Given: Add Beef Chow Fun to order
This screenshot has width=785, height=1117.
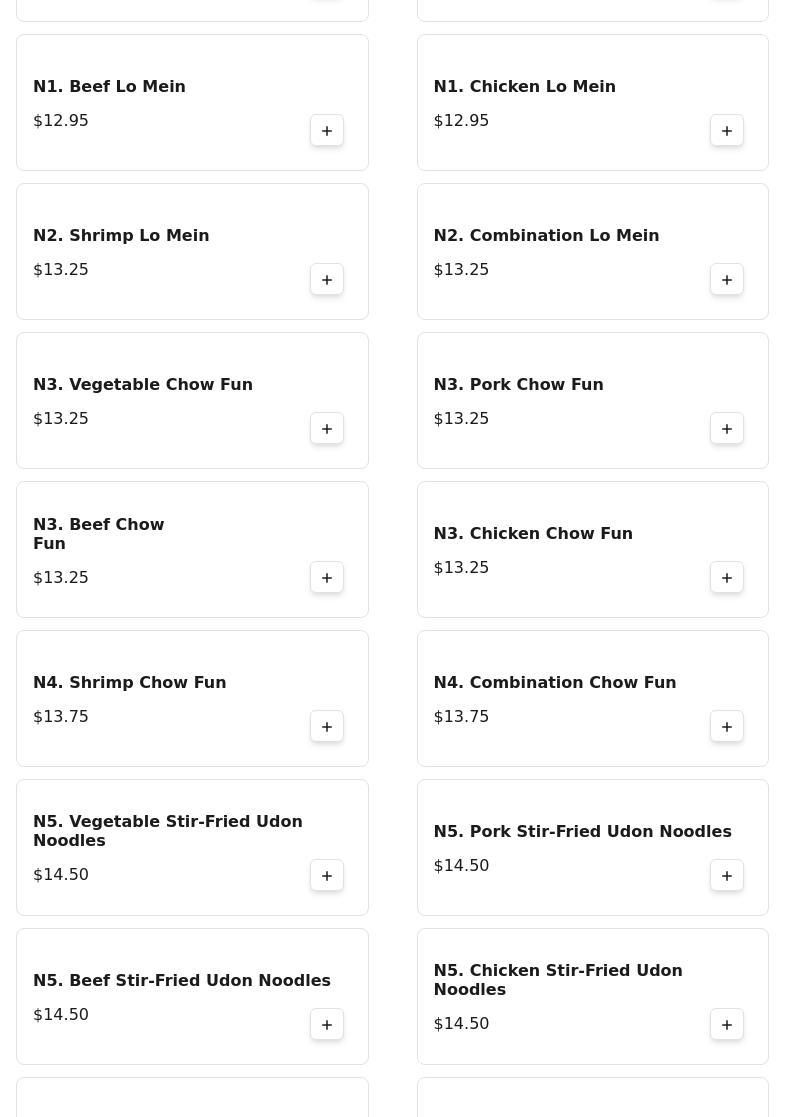Looking at the screenshot, I should click(x=327, y=578).
